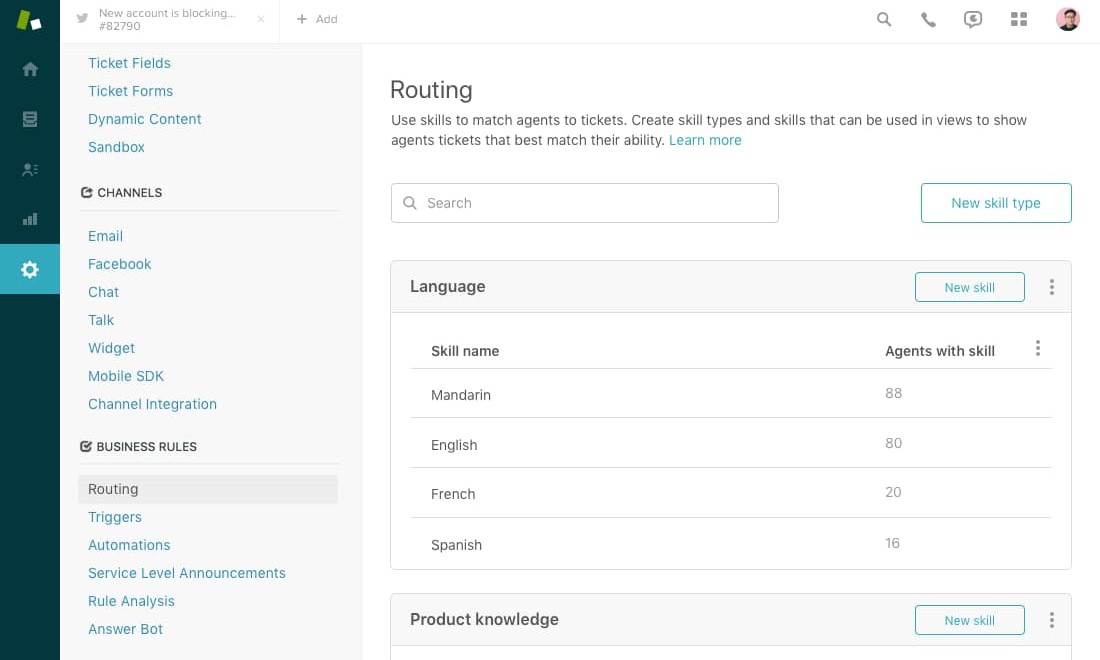Open your profile avatar menu
Screen dimensions: 1100x660
tap(1068, 19)
